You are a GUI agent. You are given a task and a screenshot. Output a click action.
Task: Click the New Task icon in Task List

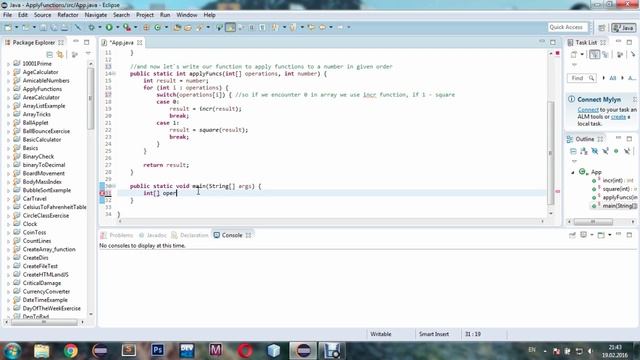[574, 54]
